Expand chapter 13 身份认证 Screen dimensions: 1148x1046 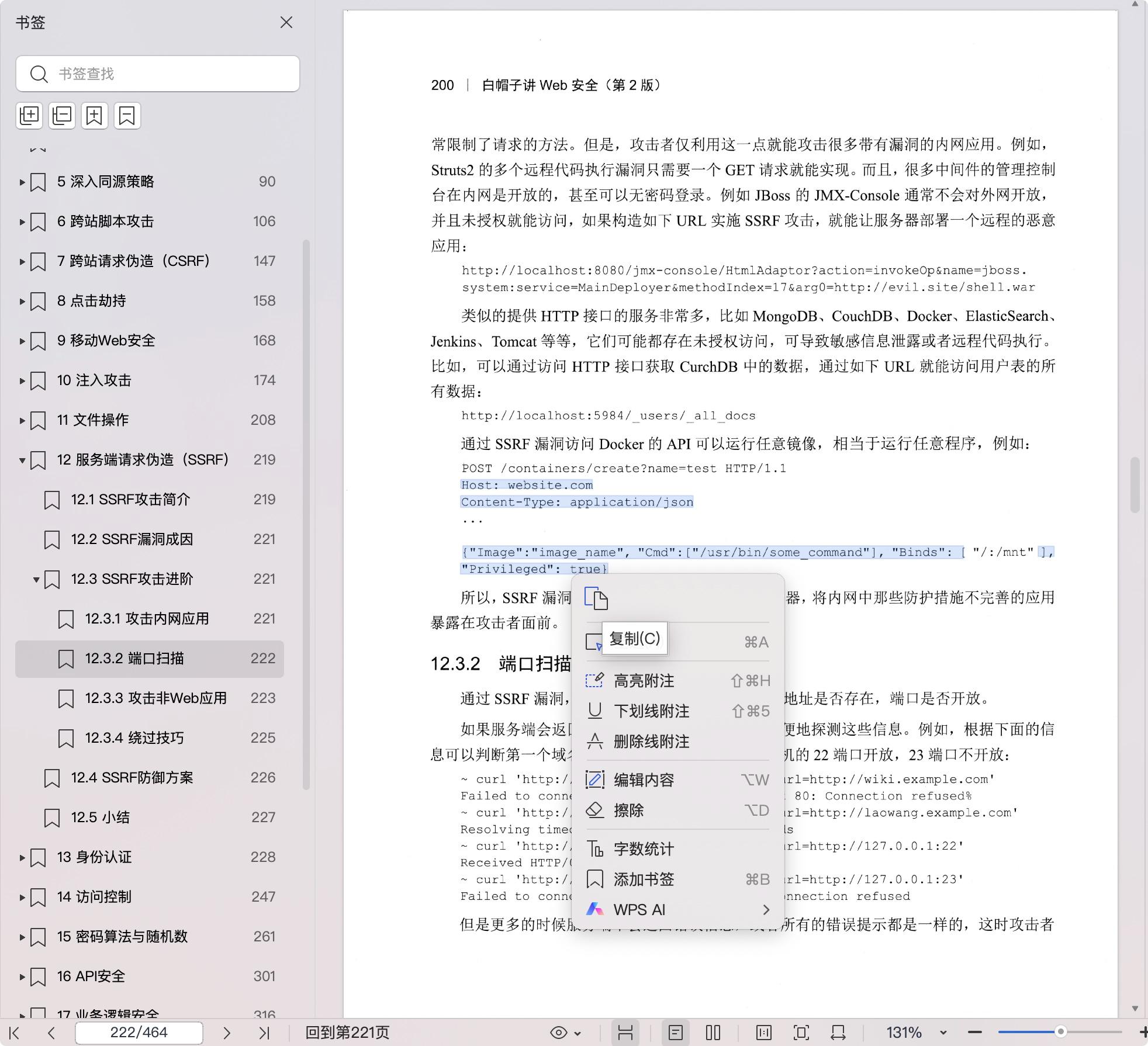(x=22, y=858)
